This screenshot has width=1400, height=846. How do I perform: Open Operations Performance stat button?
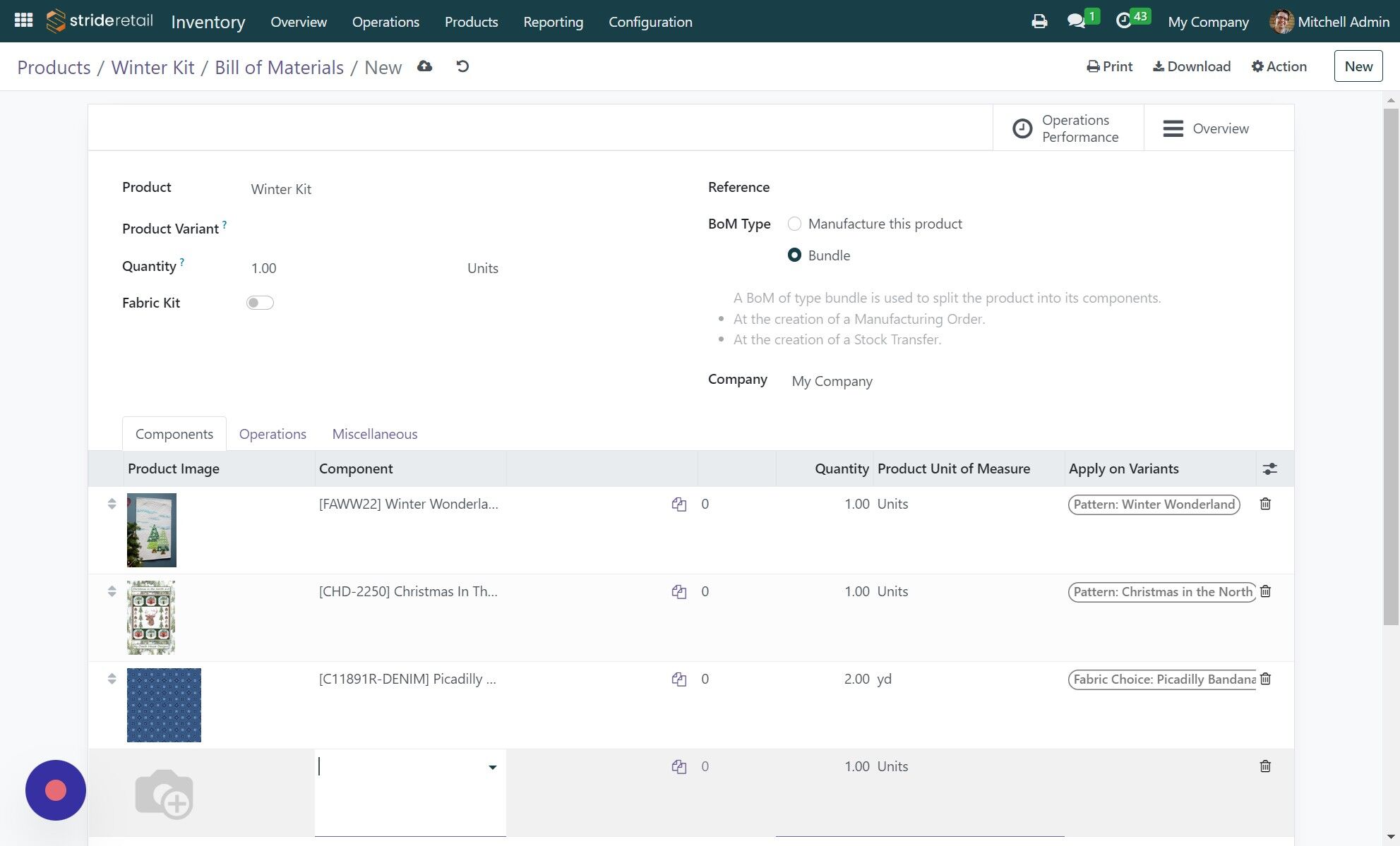[x=1067, y=128]
